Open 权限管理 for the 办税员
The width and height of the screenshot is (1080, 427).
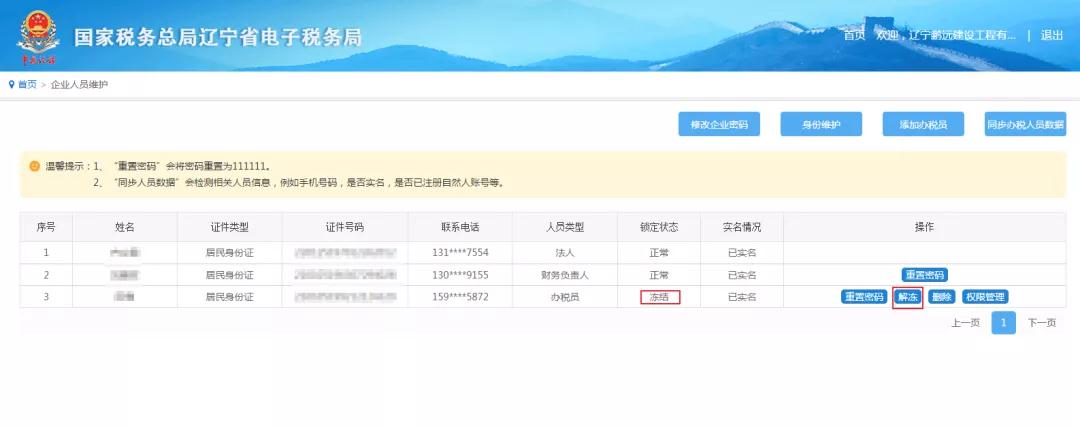[985, 297]
